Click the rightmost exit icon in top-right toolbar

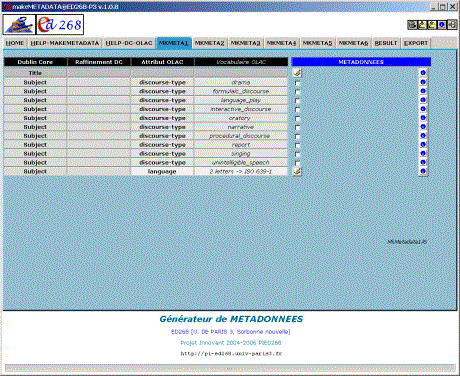452,25
